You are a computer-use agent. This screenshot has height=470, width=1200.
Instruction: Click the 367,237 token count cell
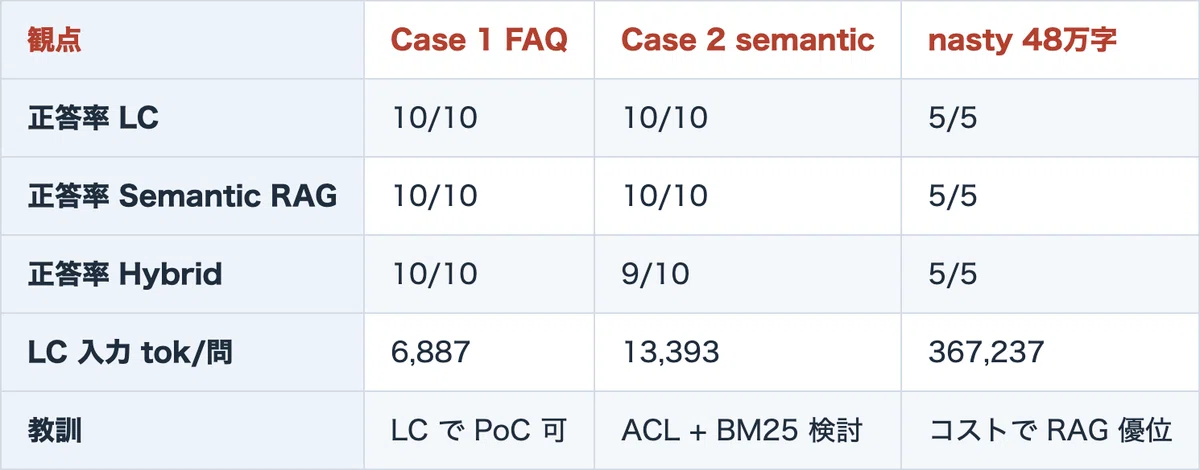(986, 352)
